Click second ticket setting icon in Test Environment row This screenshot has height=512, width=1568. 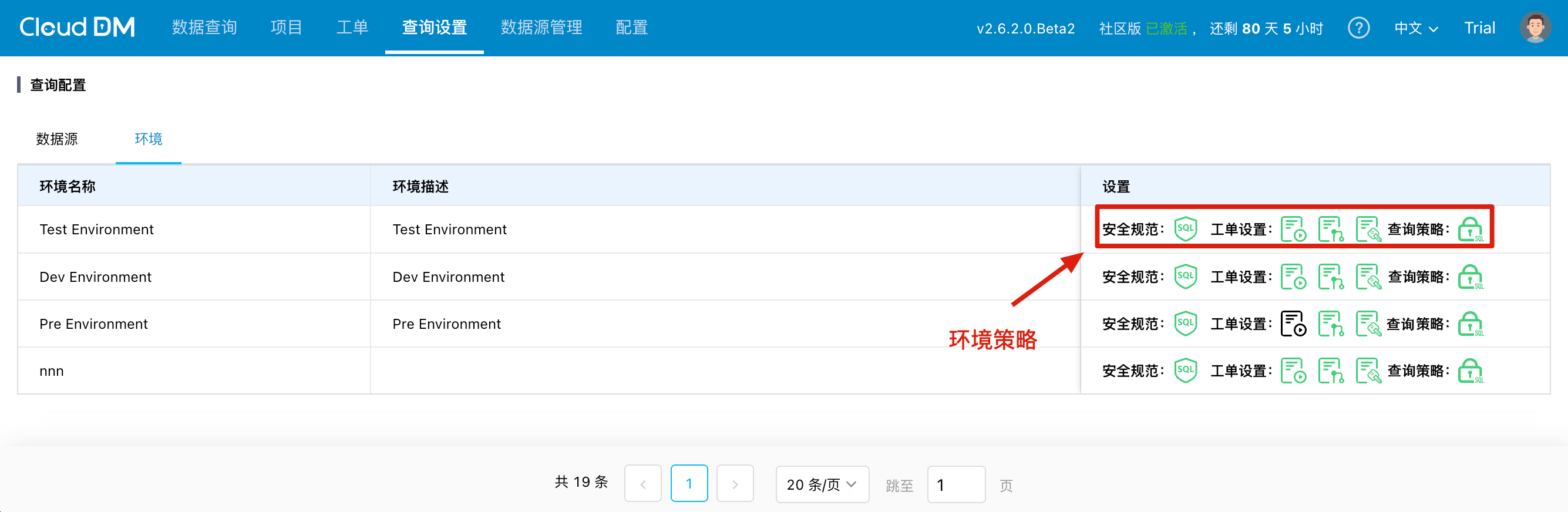[1331, 229]
